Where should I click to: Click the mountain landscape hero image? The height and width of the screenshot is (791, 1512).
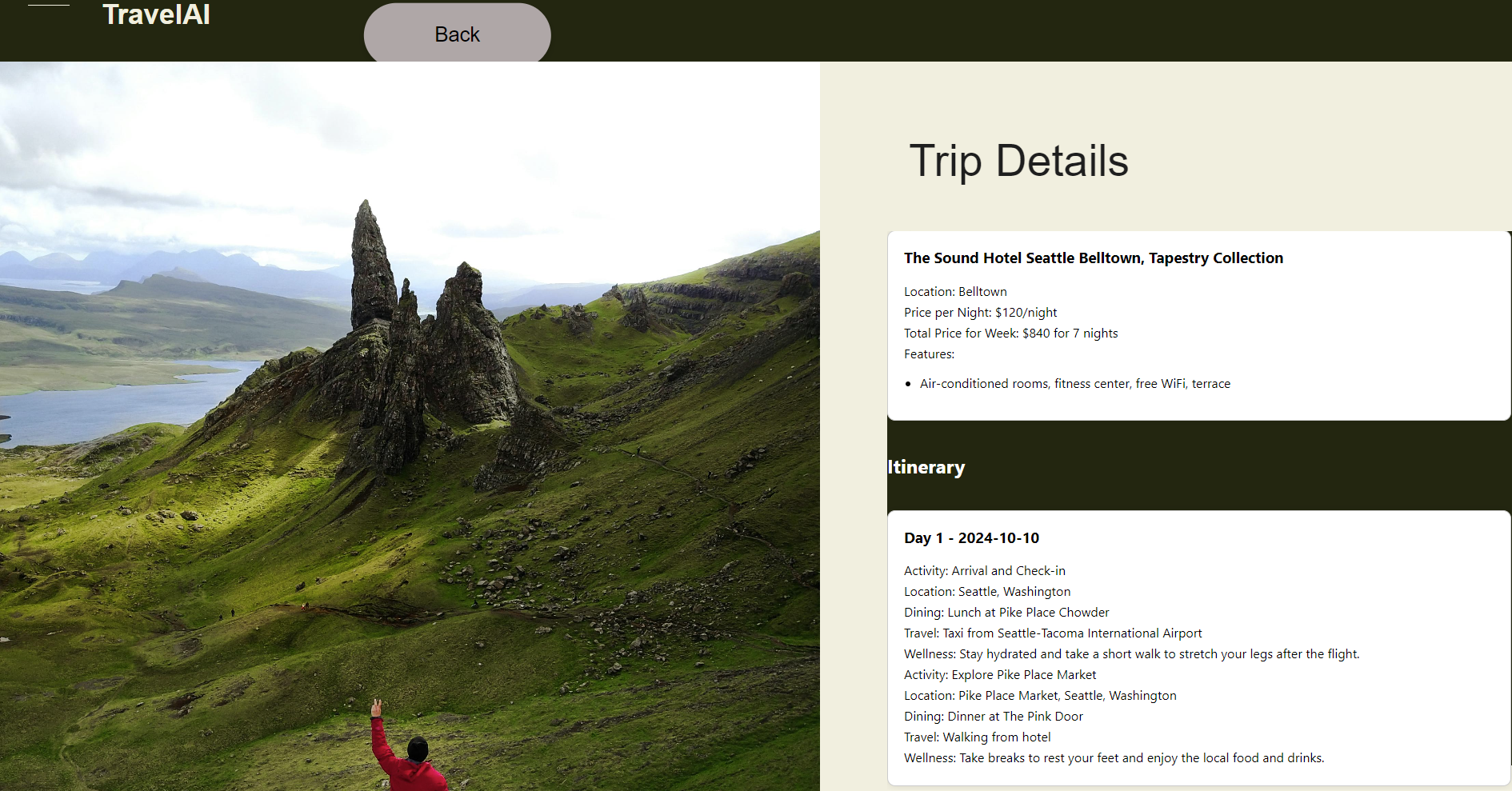point(410,426)
